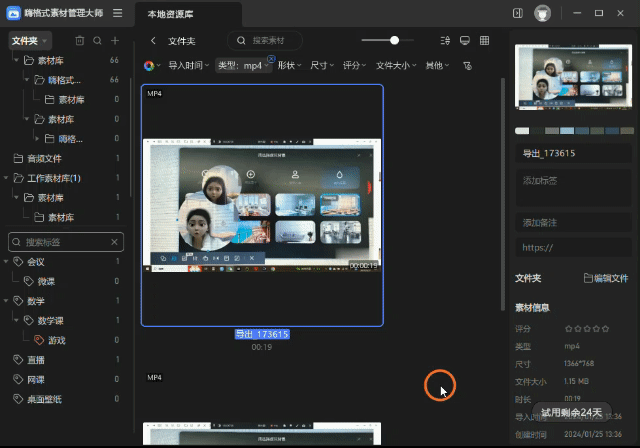
Task: Open the 类型: mp4 filter dropdown
Action: (243, 66)
